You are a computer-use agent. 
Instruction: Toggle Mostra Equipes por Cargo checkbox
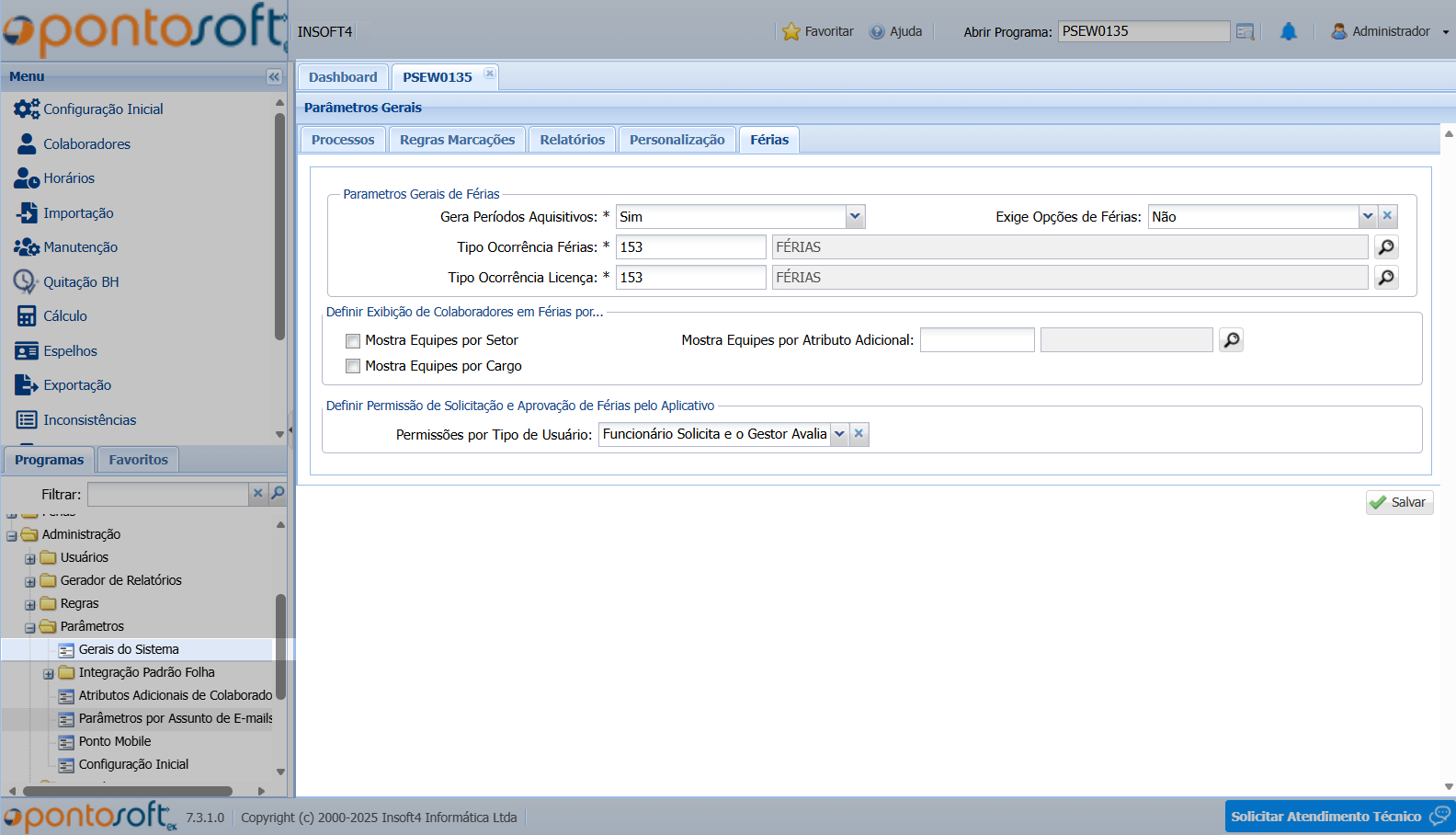[353, 366]
